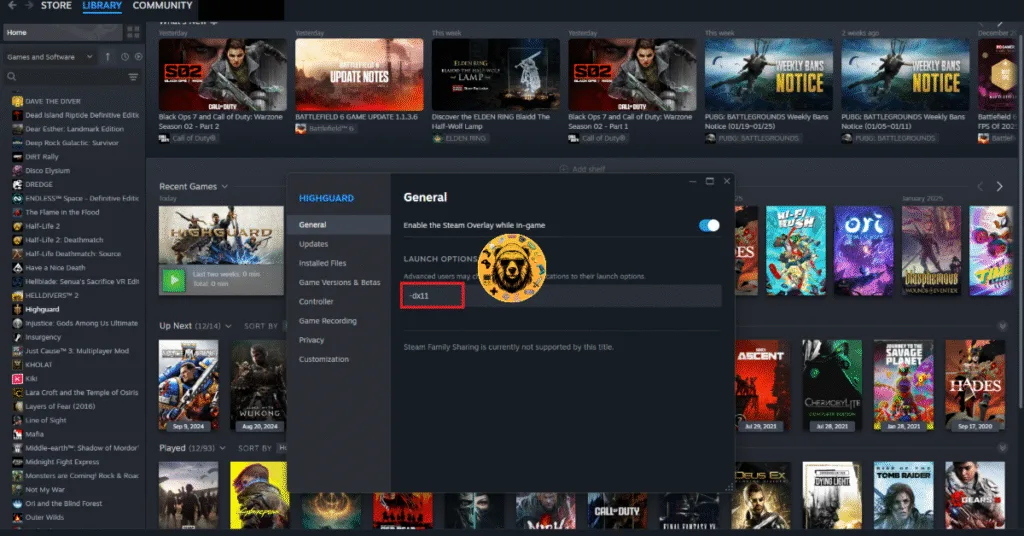Image resolution: width=1024 pixels, height=536 pixels.
Task: Click Call of Duty icon under first news
Action: [163, 138]
